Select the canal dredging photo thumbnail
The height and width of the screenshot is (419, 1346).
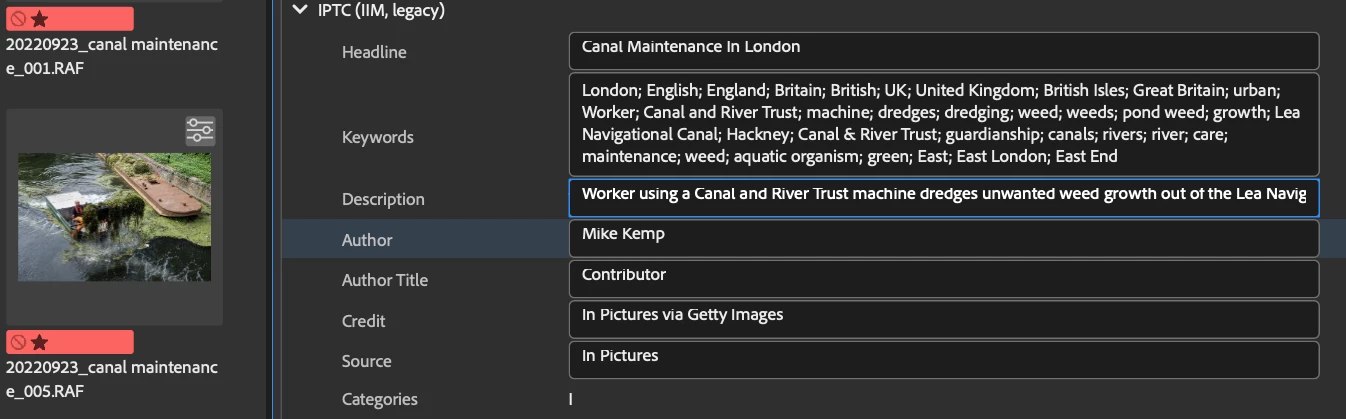coord(114,217)
